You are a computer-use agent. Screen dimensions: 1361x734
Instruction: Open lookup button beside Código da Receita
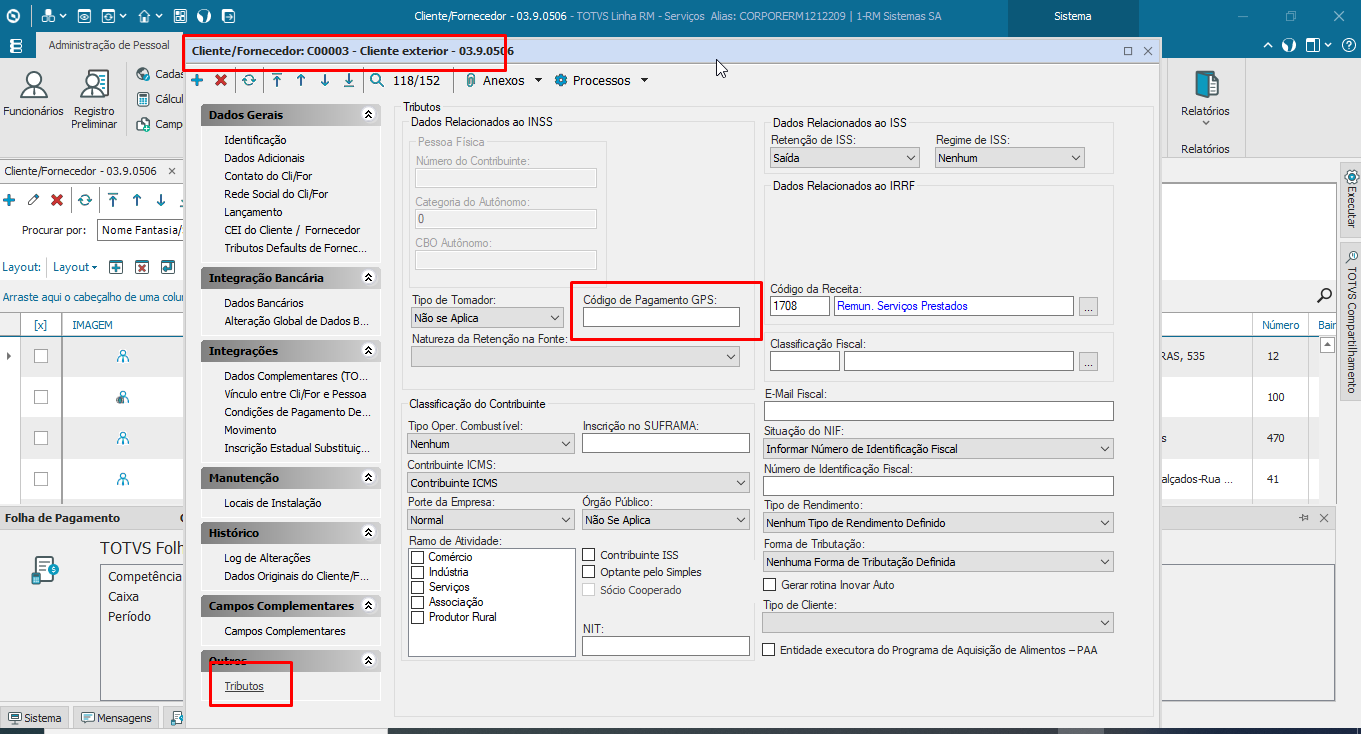tap(1088, 306)
